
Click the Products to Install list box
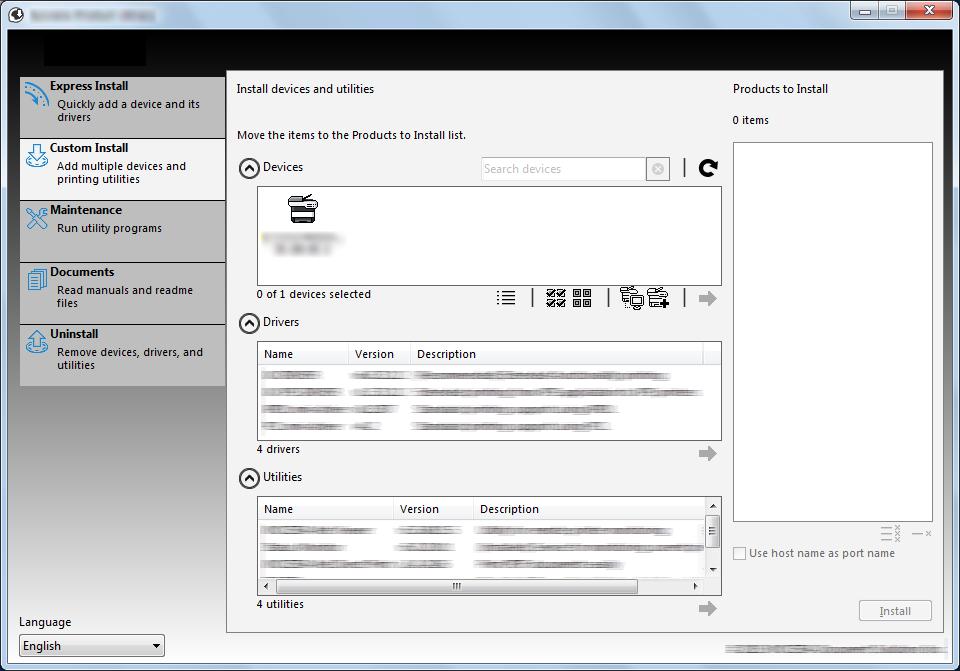[833, 332]
